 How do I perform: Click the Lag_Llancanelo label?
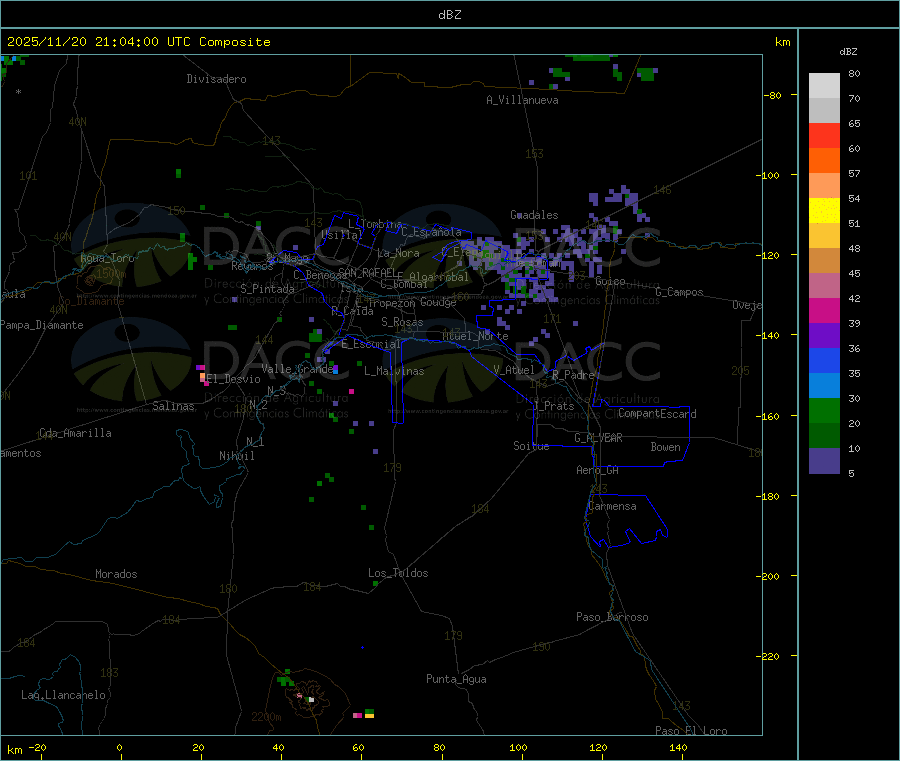64,694
